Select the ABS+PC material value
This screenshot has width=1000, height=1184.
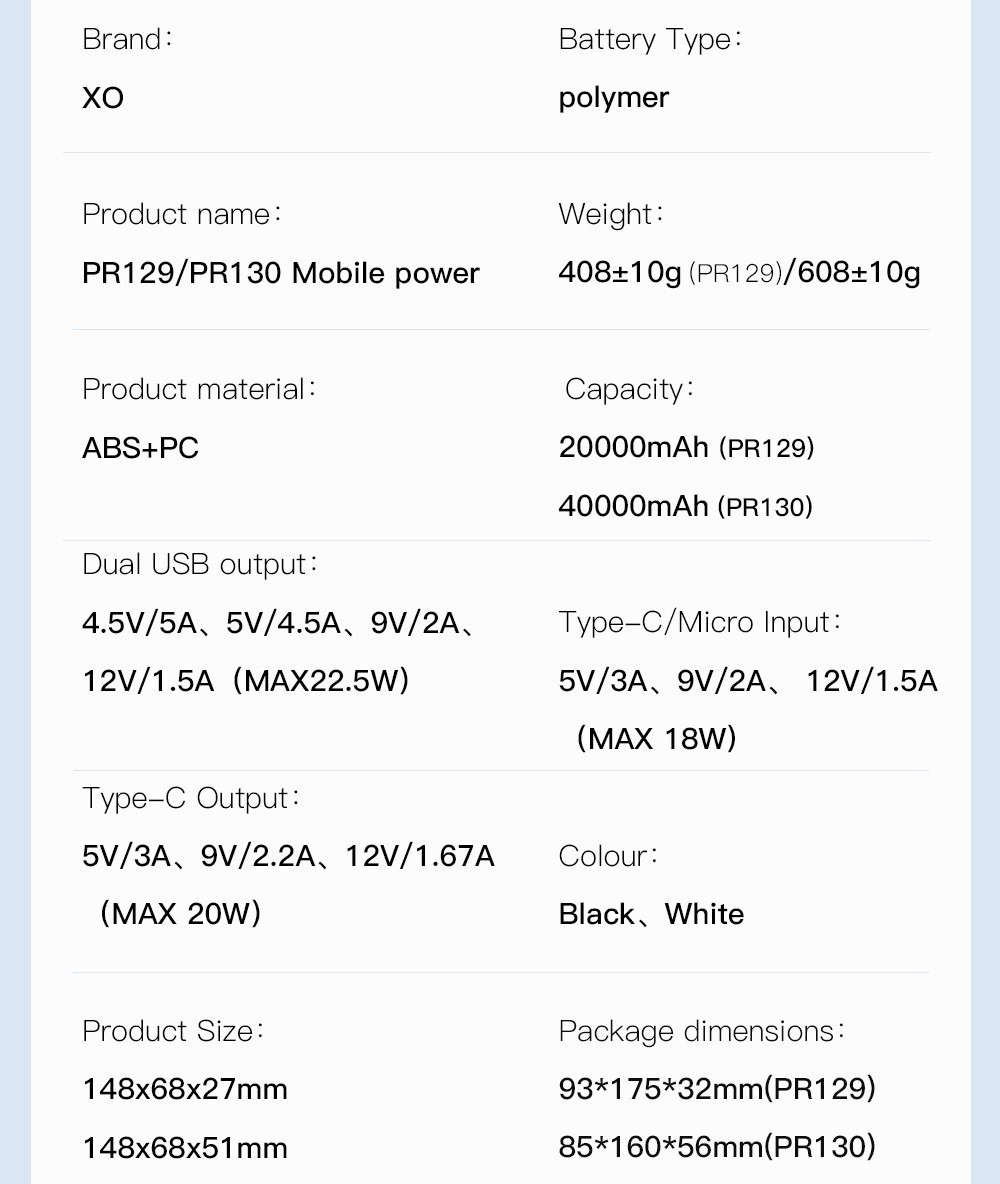point(140,448)
